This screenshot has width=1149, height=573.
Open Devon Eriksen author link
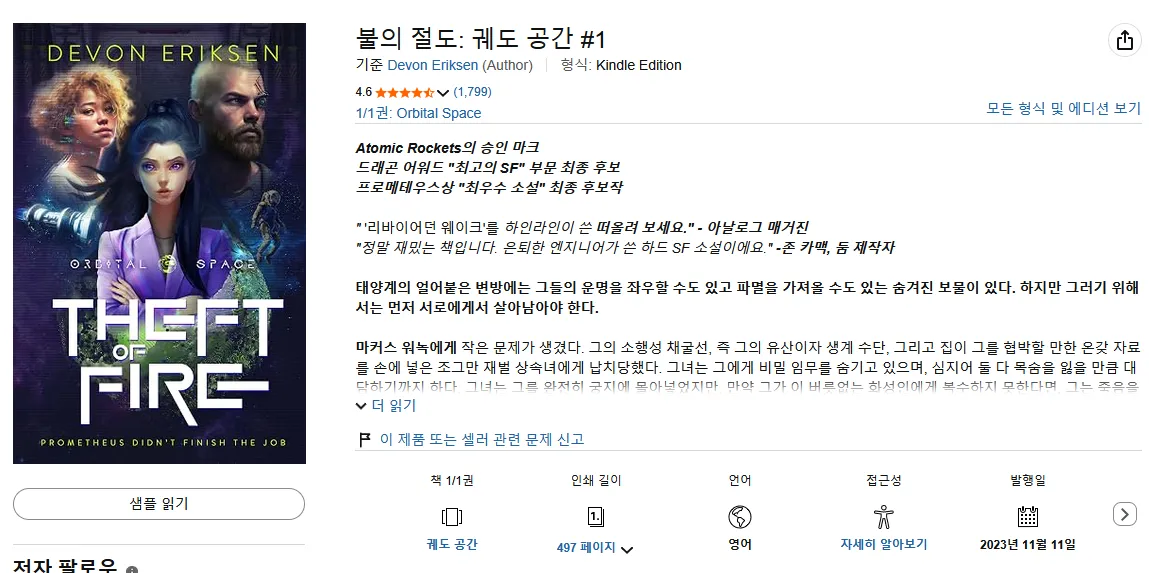click(432, 65)
